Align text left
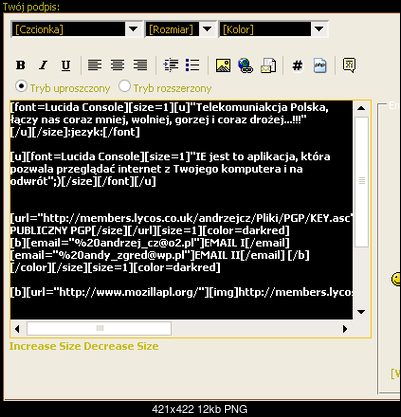 coord(95,65)
